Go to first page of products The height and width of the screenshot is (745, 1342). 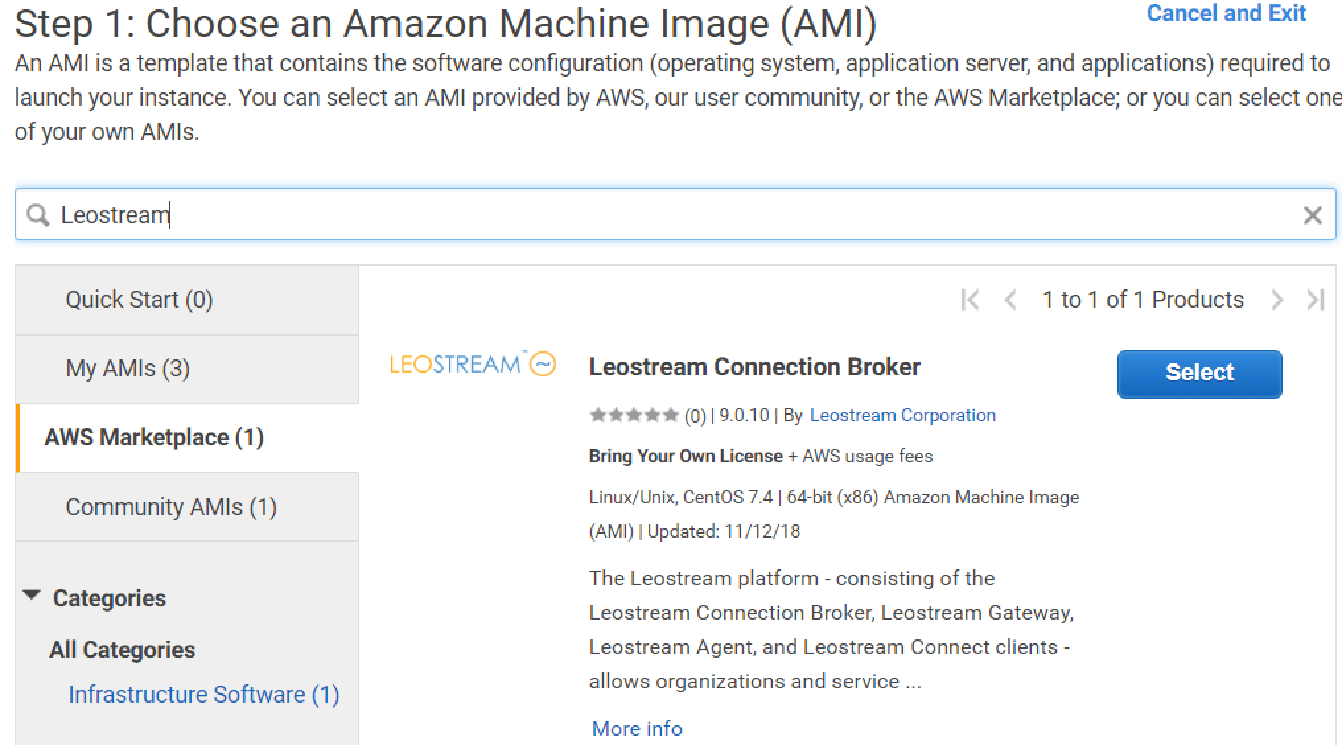[970, 300]
